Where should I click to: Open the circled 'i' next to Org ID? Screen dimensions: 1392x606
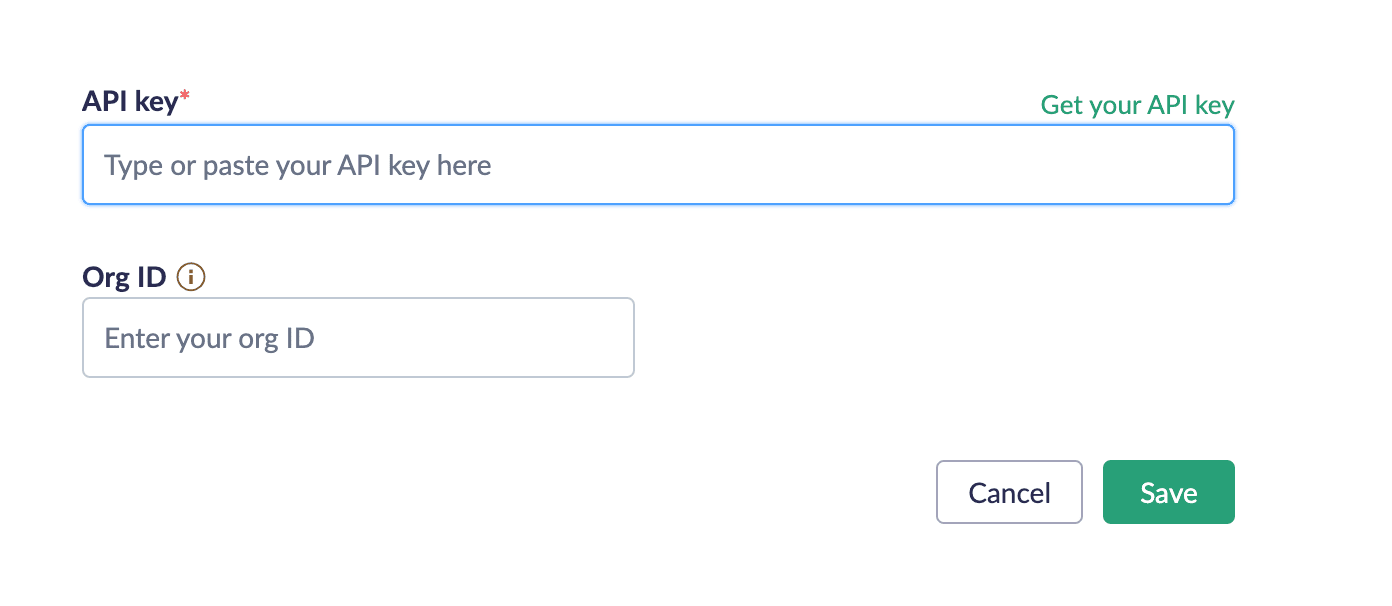pyautogui.click(x=190, y=277)
